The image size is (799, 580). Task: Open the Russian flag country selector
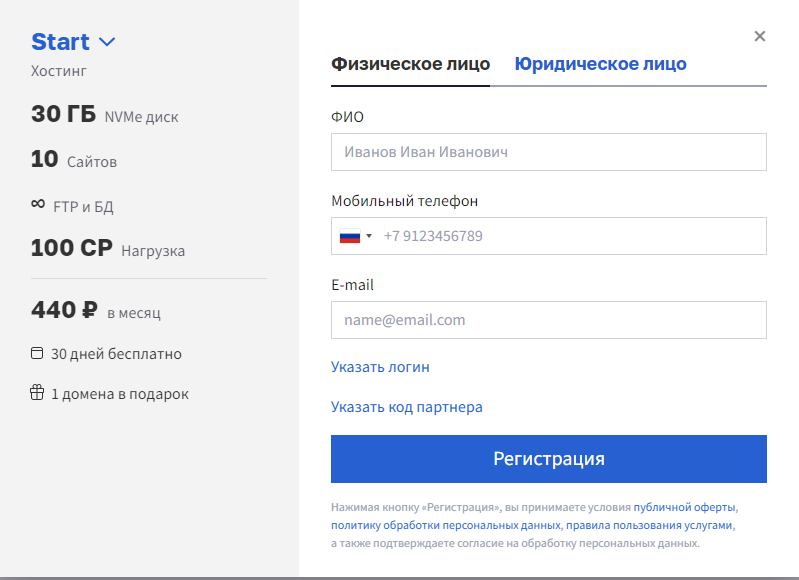(356, 236)
